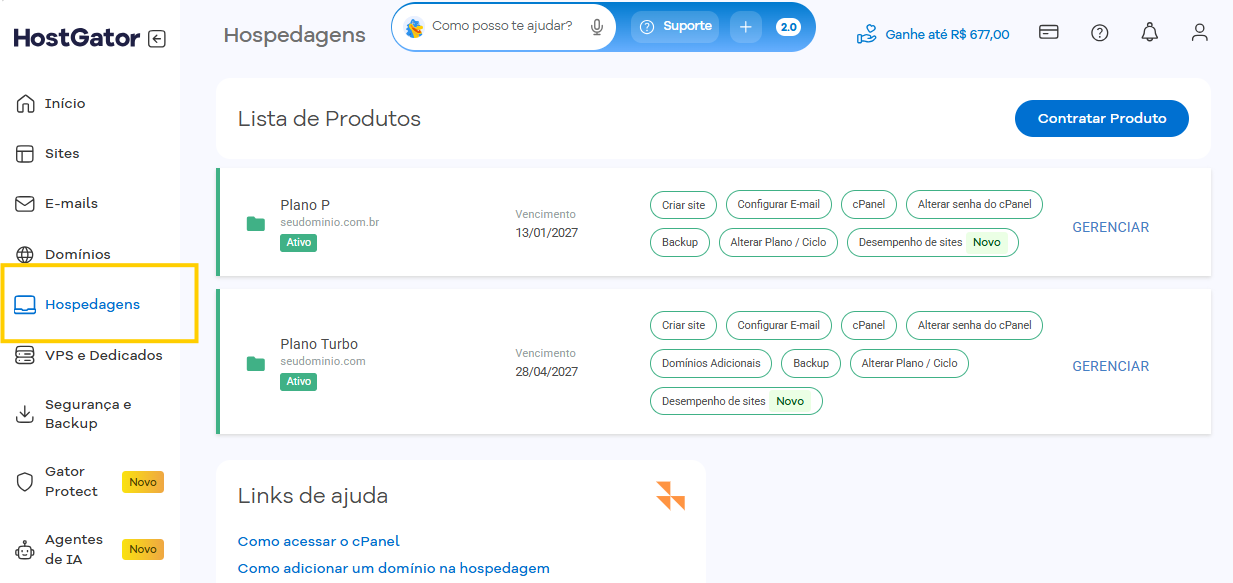Screen dimensions: 1233x583
Task: Click Alterar senha do cPanel for Plano P
Action: (x=974, y=204)
